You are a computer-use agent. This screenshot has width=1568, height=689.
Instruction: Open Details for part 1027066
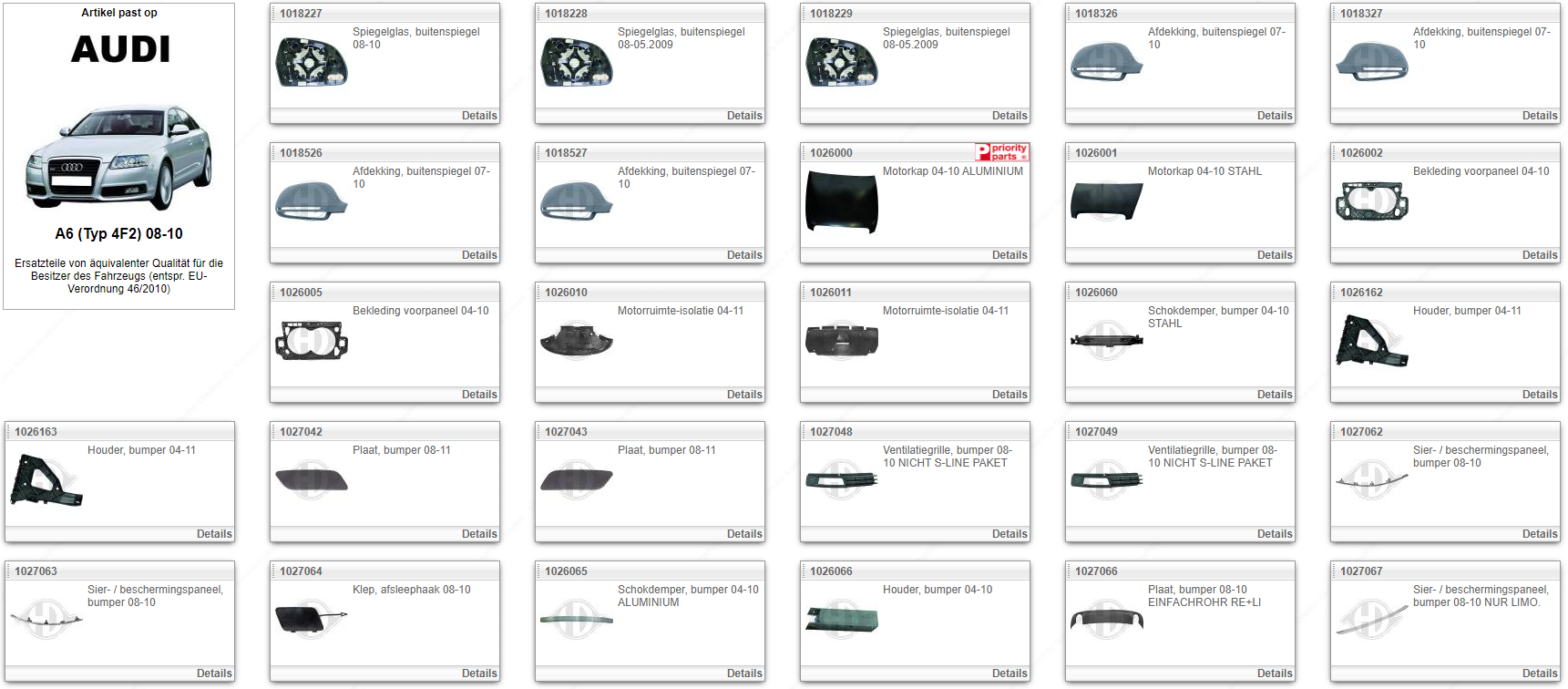coord(1275,674)
